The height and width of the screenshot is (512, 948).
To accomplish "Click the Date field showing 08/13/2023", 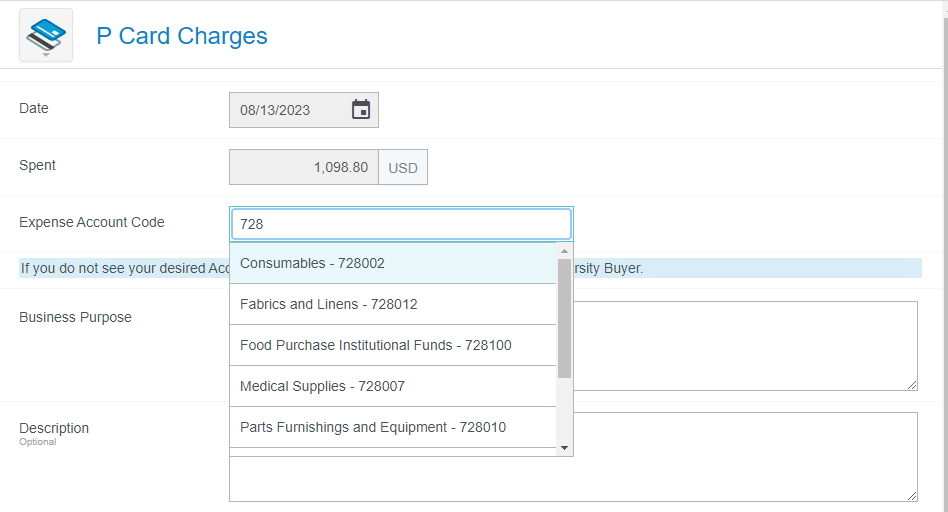I will (x=290, y=110).
